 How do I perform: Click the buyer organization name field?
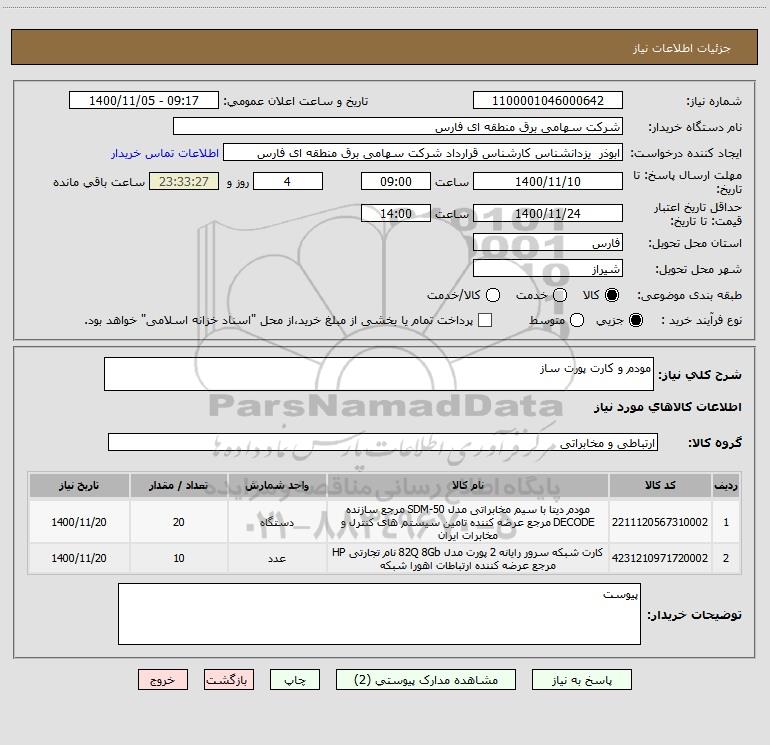[x=398, y=127]
